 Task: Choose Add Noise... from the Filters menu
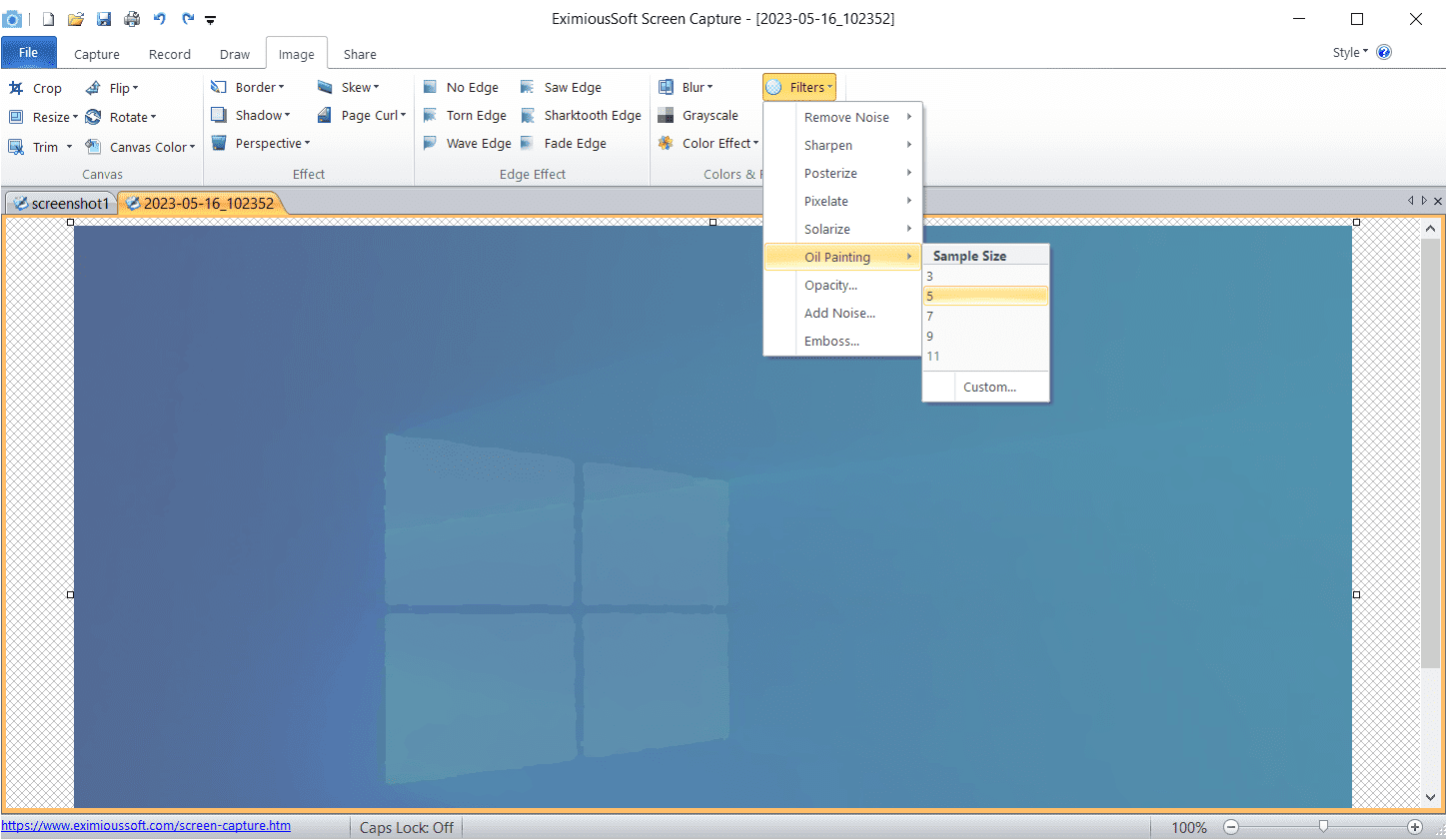[842, 313]
